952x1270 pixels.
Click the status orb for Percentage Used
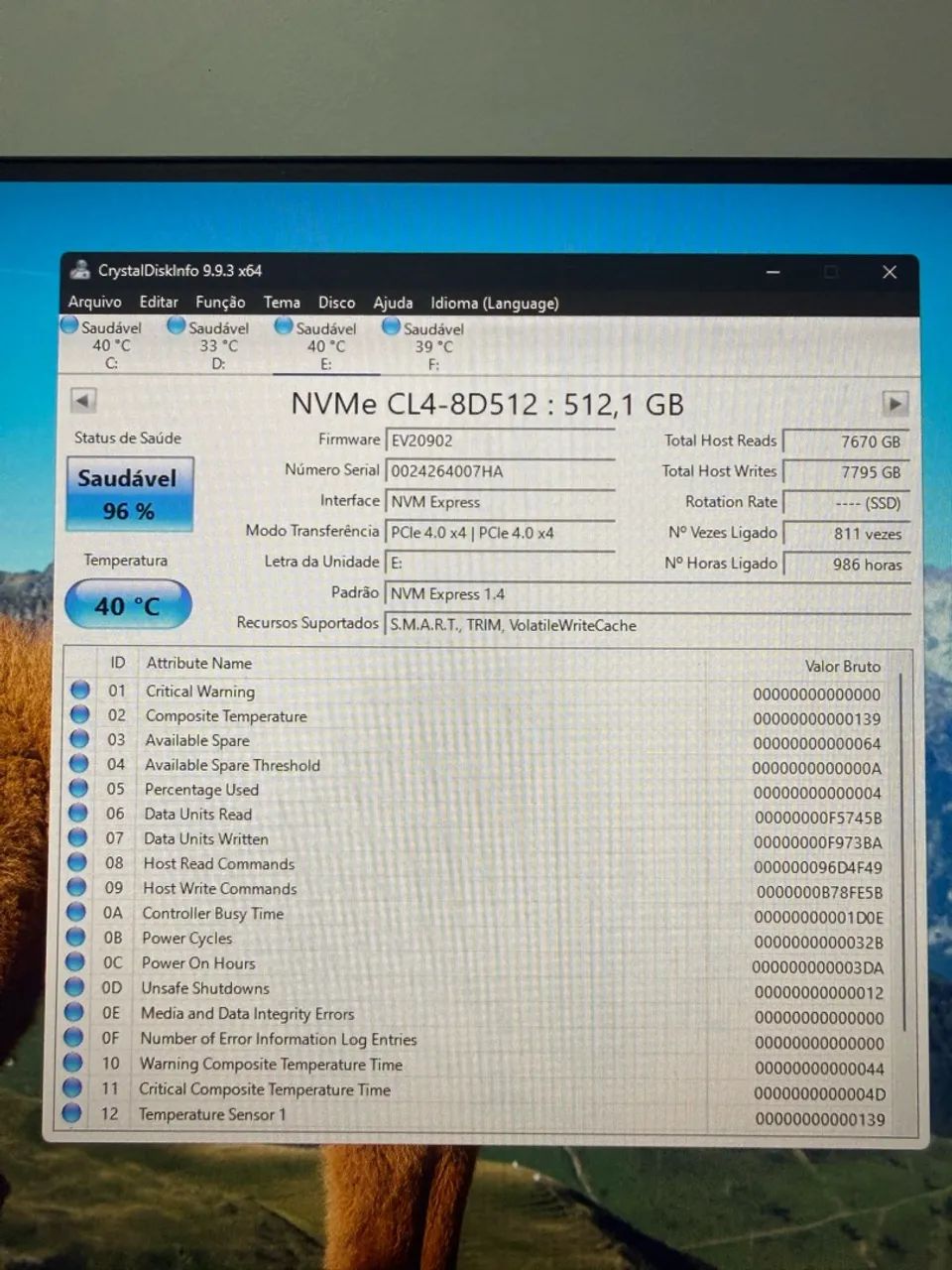[79, 788]
